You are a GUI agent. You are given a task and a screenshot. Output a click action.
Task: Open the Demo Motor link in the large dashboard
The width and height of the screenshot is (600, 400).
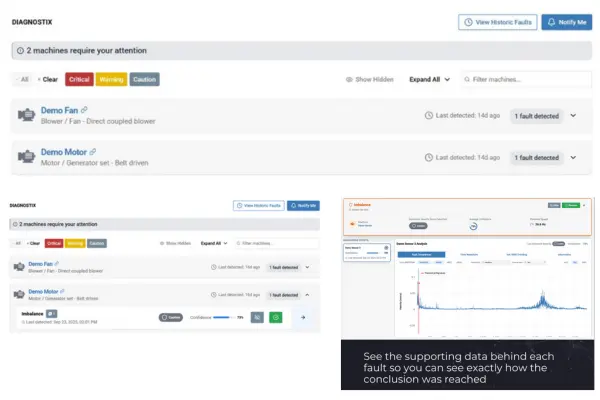point(64,152)
